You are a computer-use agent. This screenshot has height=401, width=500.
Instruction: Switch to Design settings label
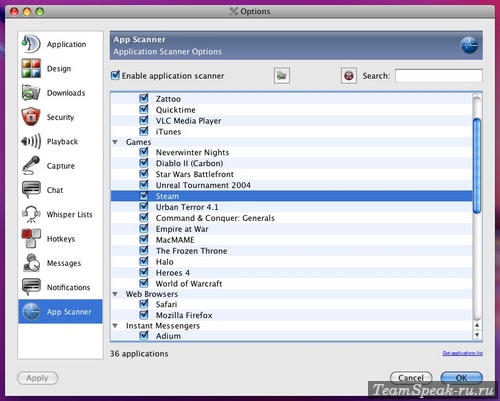point(59,69)
